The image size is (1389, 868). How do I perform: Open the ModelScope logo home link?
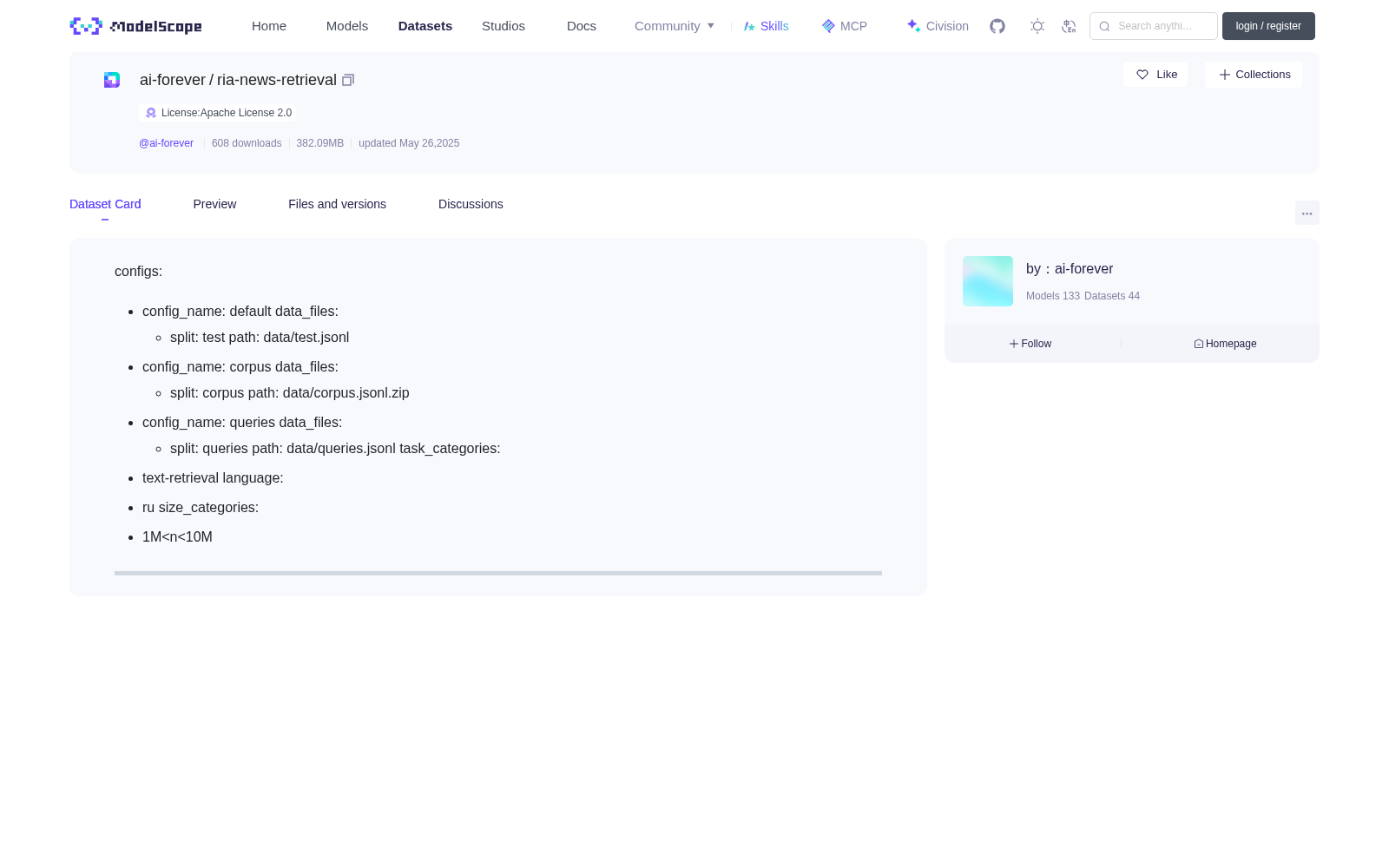pos(136,26)
